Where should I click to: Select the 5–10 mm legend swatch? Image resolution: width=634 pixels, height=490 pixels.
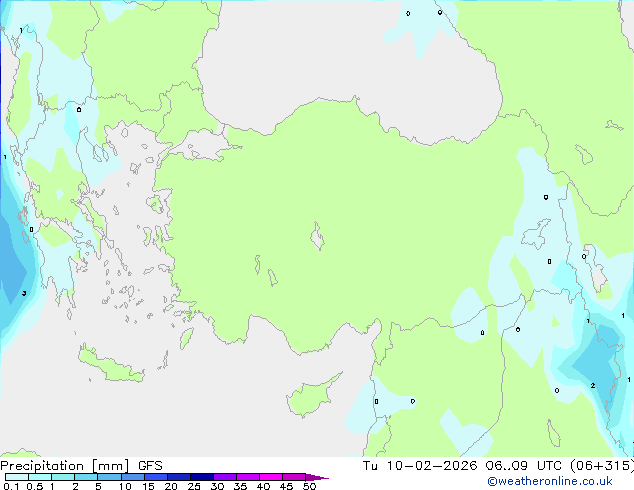(x=109, y=477)
